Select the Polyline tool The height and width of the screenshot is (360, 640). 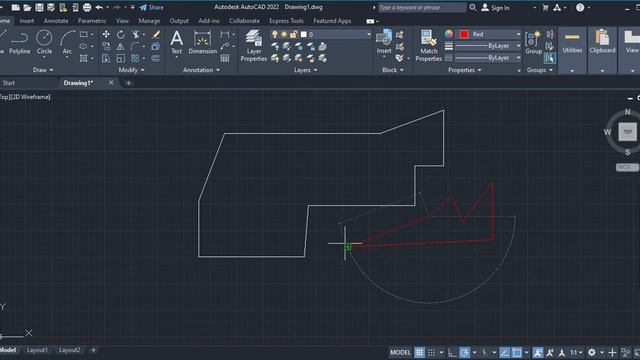(x=19, y=43)
